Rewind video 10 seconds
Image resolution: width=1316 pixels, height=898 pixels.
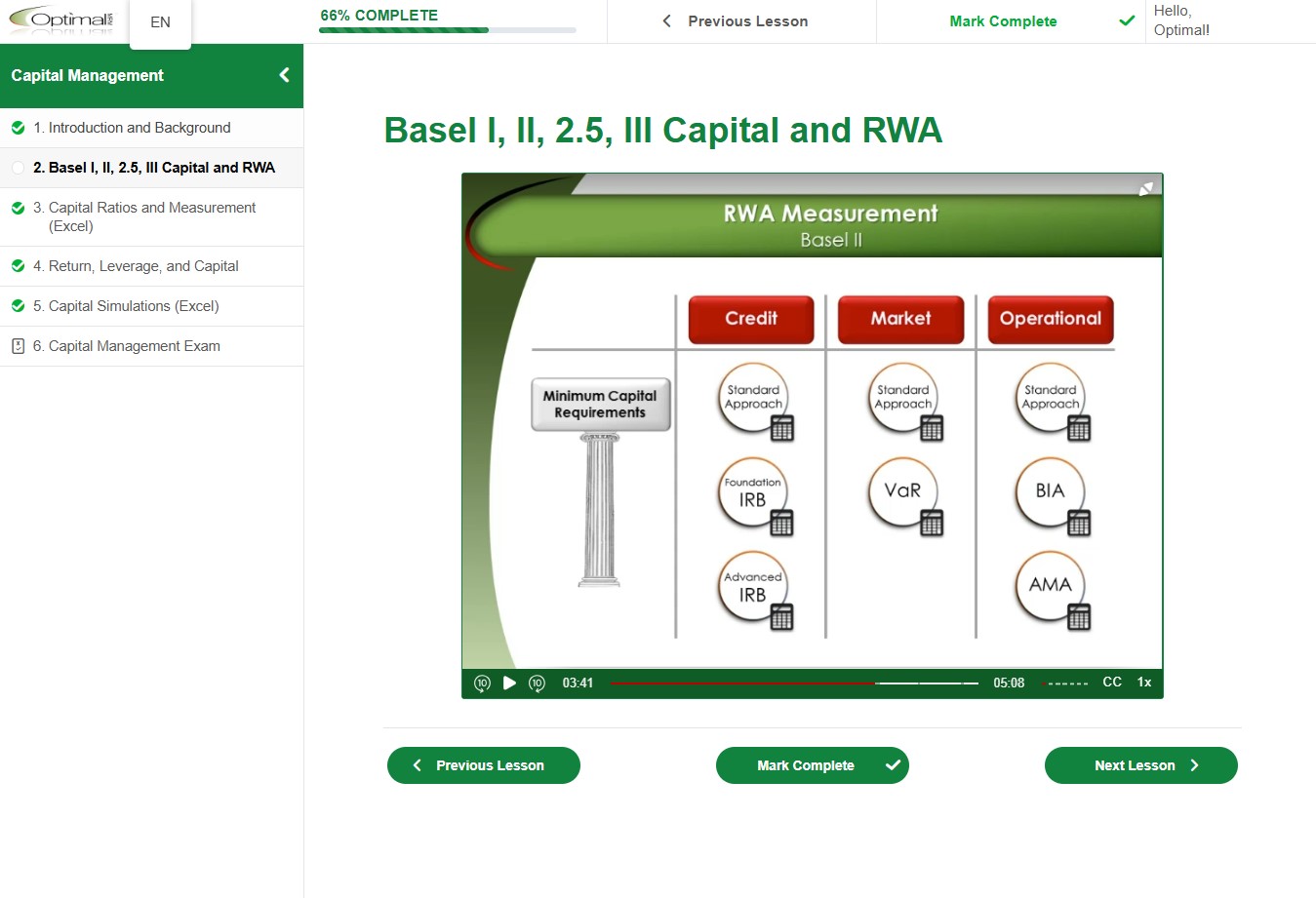tap(482, 683)
